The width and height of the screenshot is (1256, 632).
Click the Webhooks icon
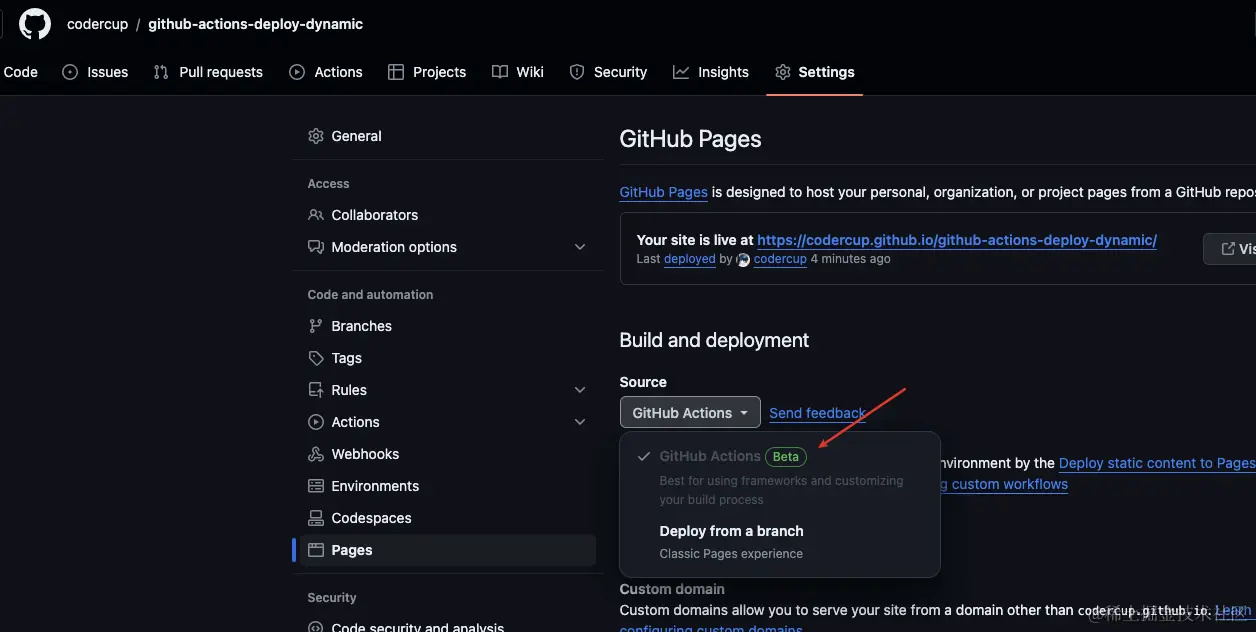coord(316,454)
